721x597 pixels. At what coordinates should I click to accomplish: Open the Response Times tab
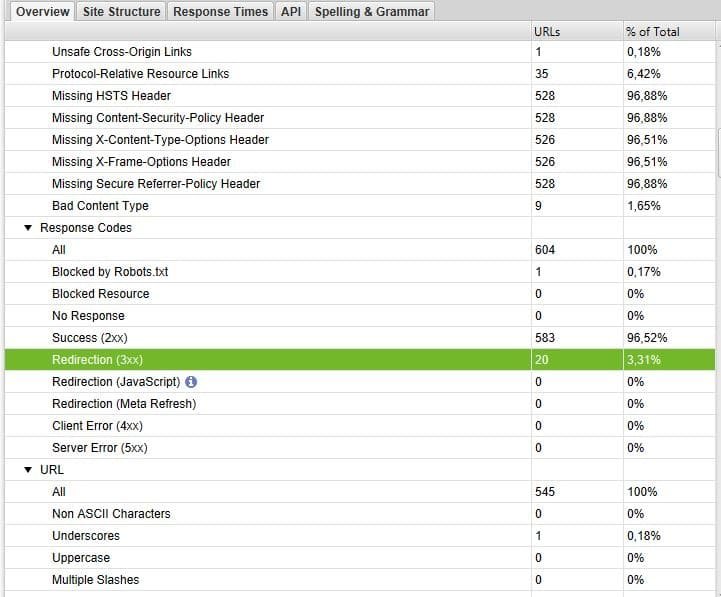(x=220, y=12)
